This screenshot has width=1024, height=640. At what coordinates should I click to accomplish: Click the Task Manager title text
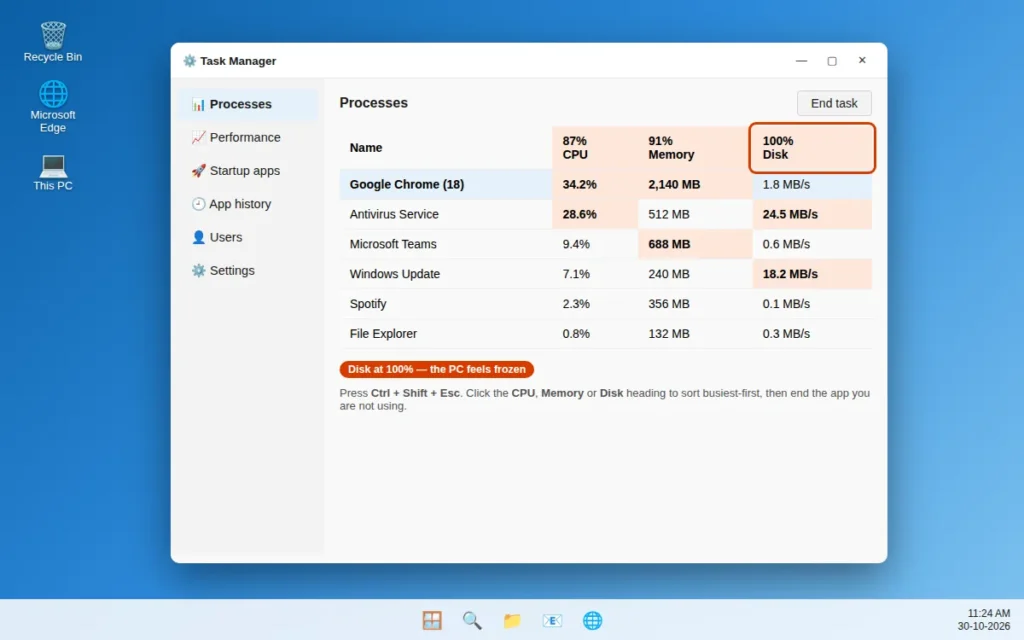[x=238, y=61]
